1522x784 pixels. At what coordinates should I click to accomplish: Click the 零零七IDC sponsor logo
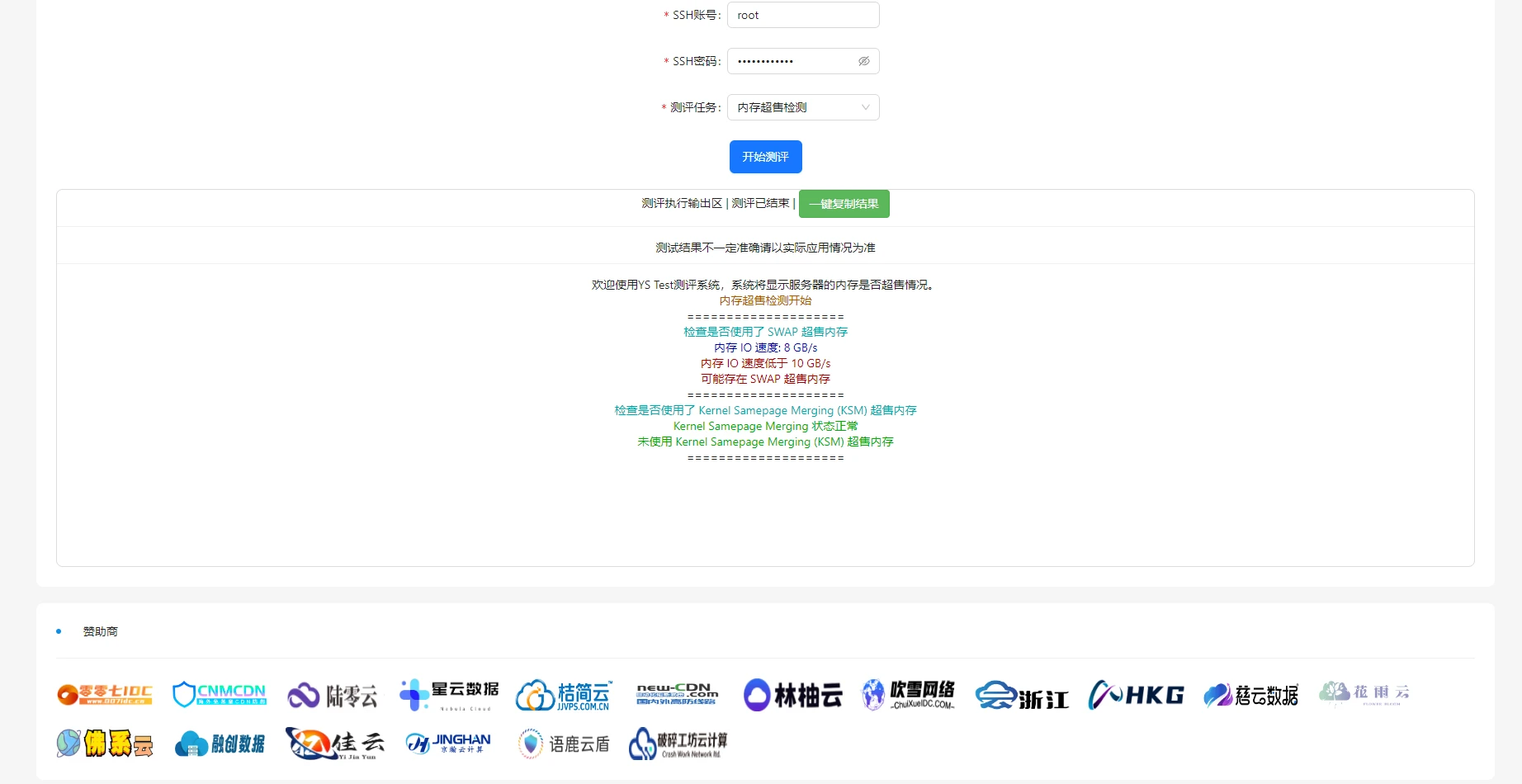(x=105, y=695)
